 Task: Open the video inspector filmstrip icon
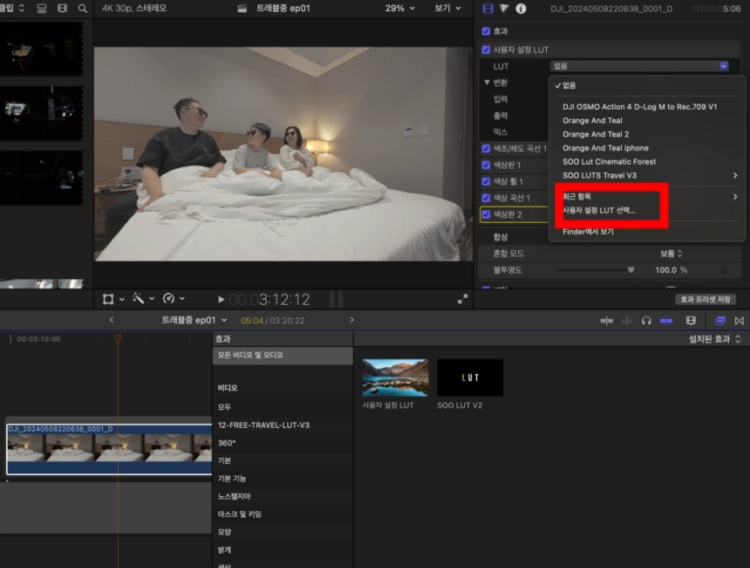(x=488, y=8)
